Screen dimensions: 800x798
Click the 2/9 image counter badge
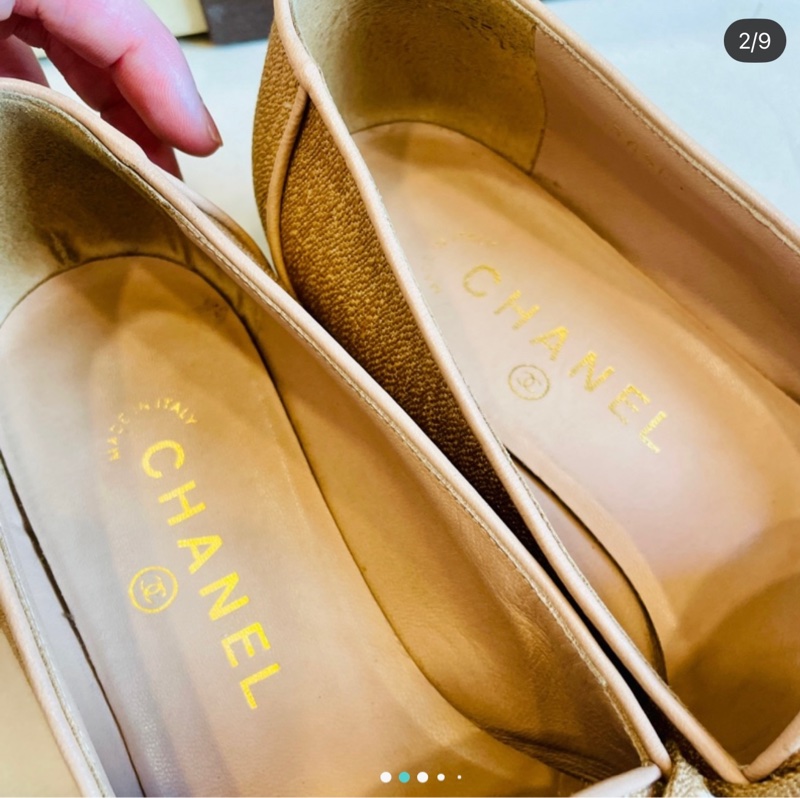pyautogui.click(x=755, y=41)
